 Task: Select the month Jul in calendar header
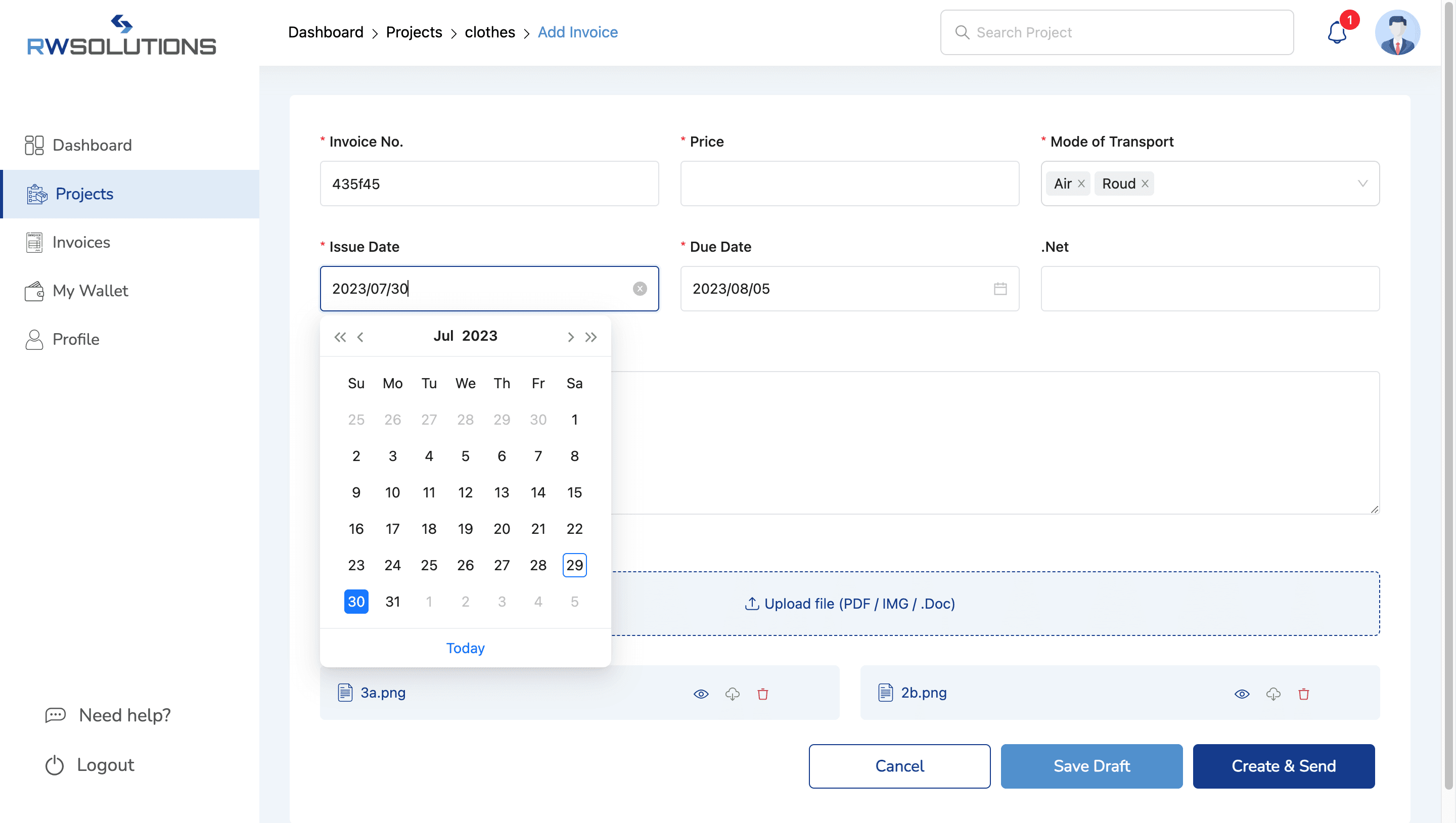[x=444, y=336]
